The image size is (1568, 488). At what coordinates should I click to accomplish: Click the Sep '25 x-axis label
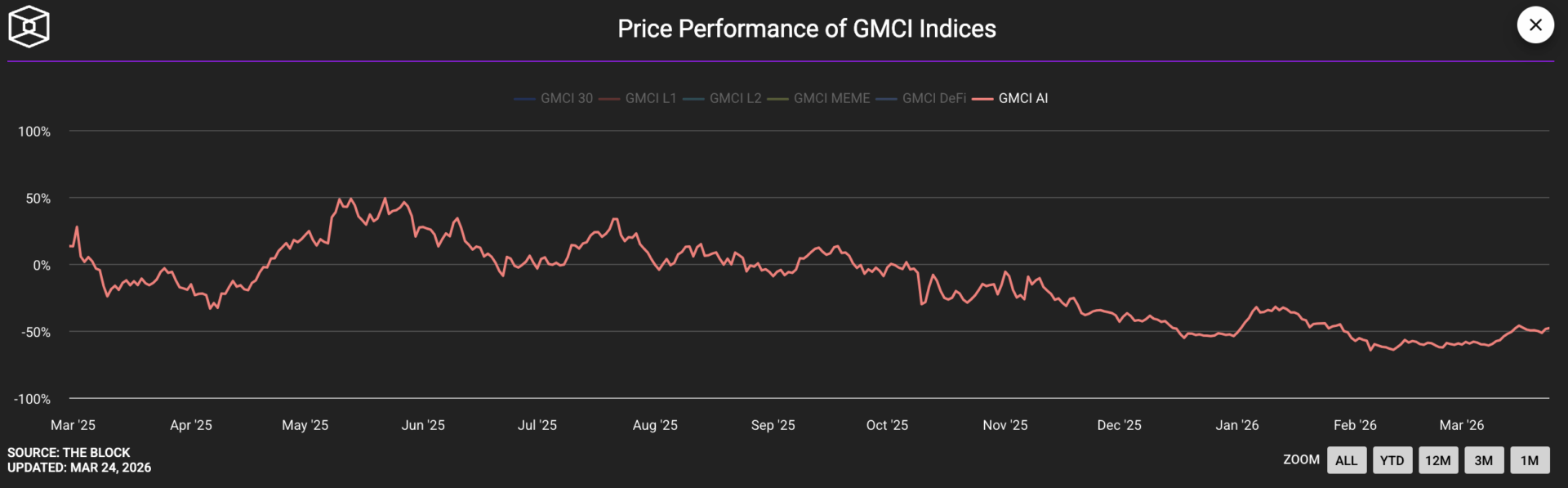tap(773, 425)
